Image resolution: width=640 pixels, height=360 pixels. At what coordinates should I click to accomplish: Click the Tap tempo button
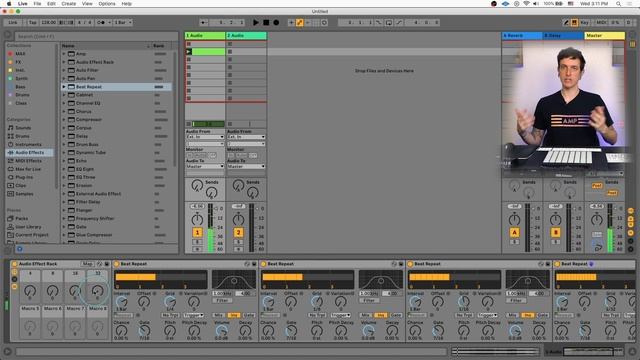33,22
